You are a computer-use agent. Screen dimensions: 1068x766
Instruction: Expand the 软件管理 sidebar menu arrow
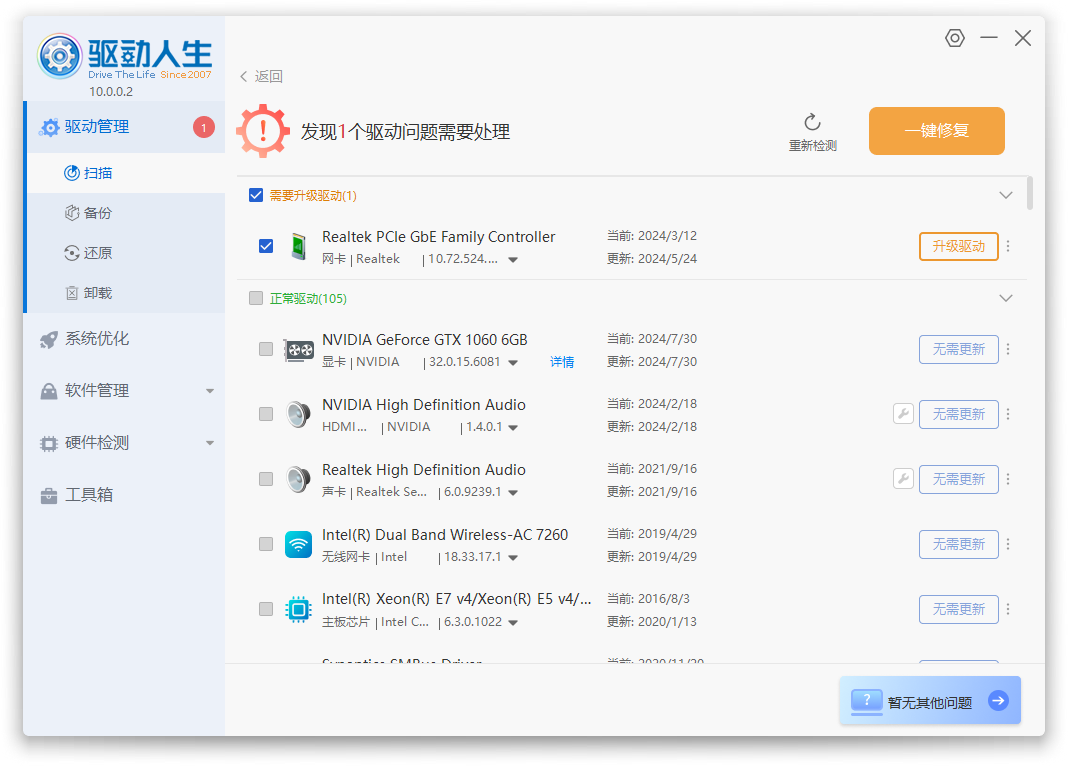point(210,391)
